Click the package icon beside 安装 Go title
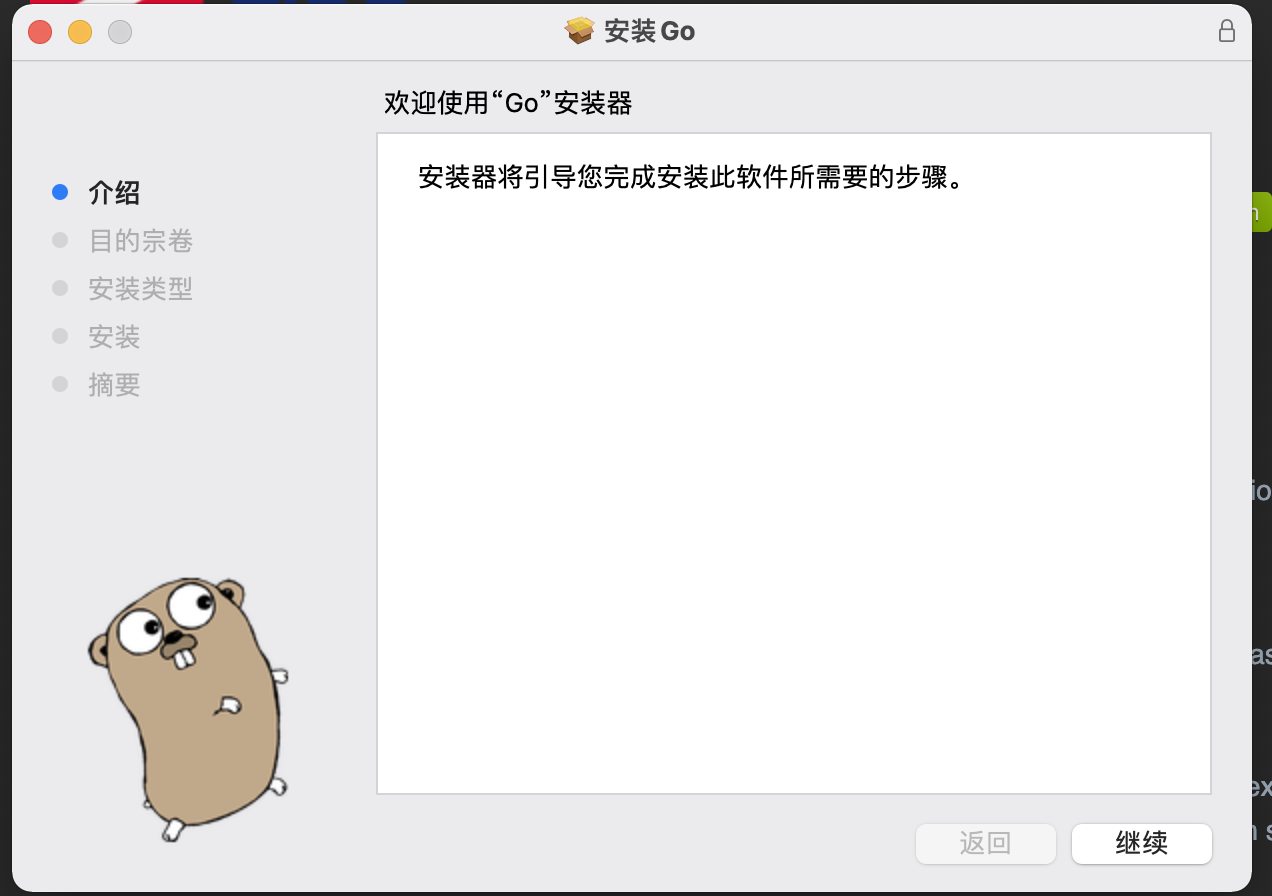Viewport: 1272px width, 896px height. (580, 31)
